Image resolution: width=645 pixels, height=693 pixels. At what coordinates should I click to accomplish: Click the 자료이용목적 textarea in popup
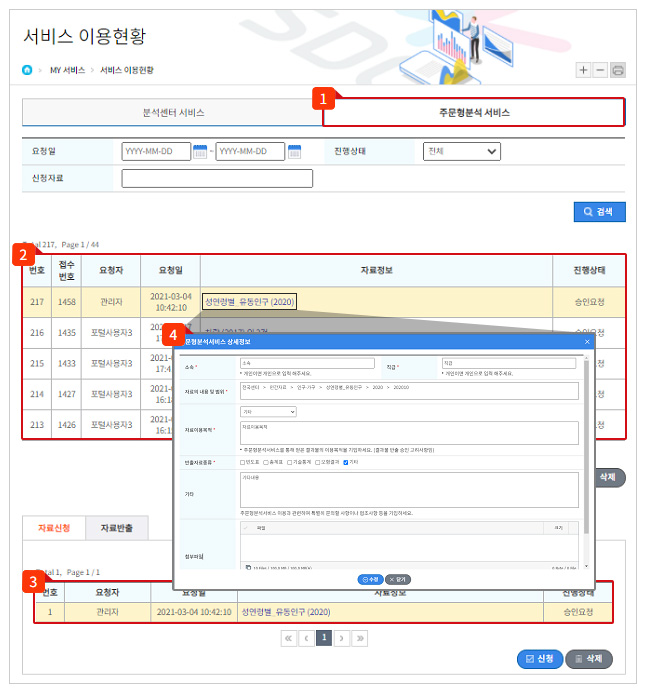tap(409, 433)
